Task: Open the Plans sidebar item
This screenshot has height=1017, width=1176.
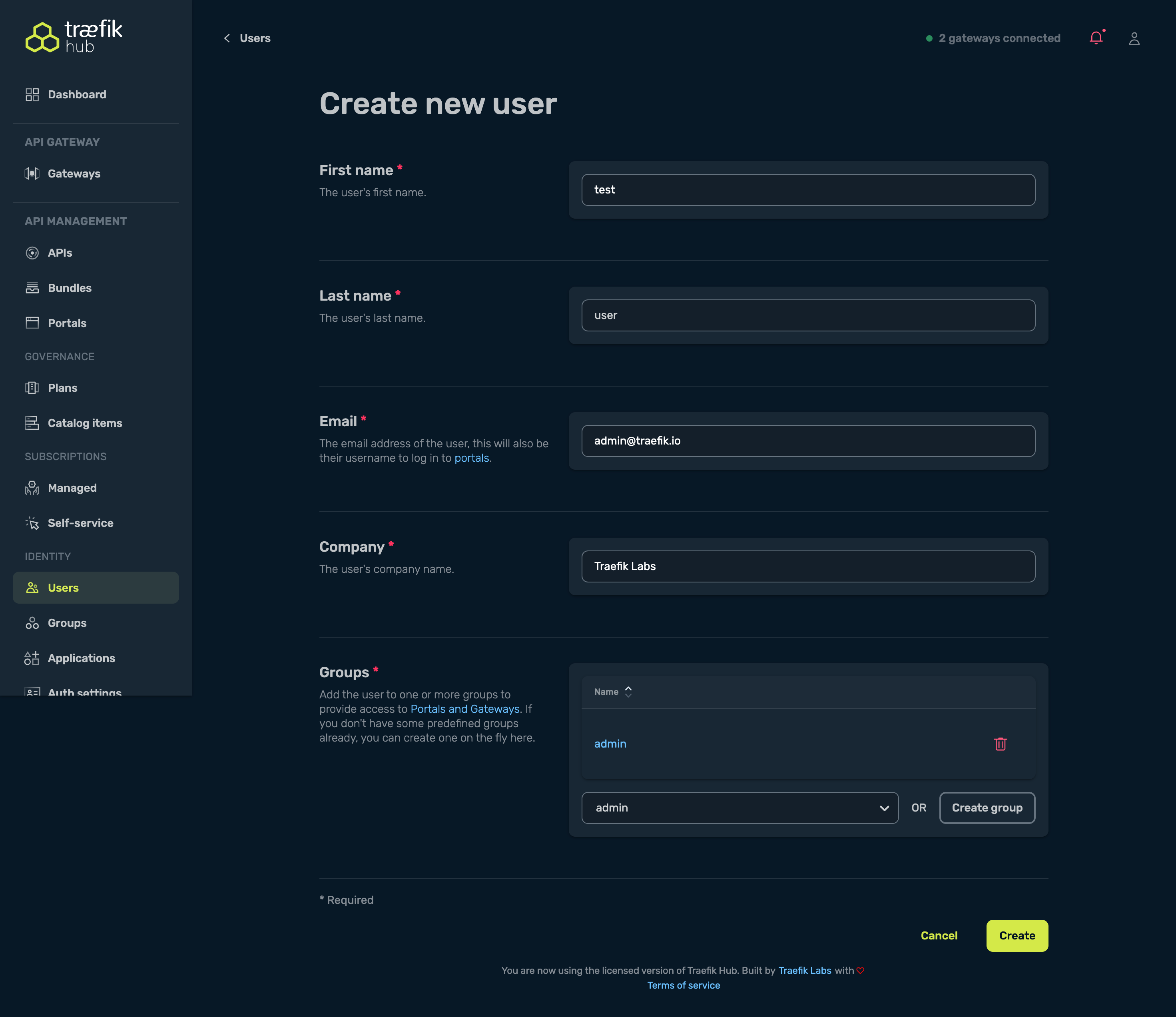Action: [62, 388]
